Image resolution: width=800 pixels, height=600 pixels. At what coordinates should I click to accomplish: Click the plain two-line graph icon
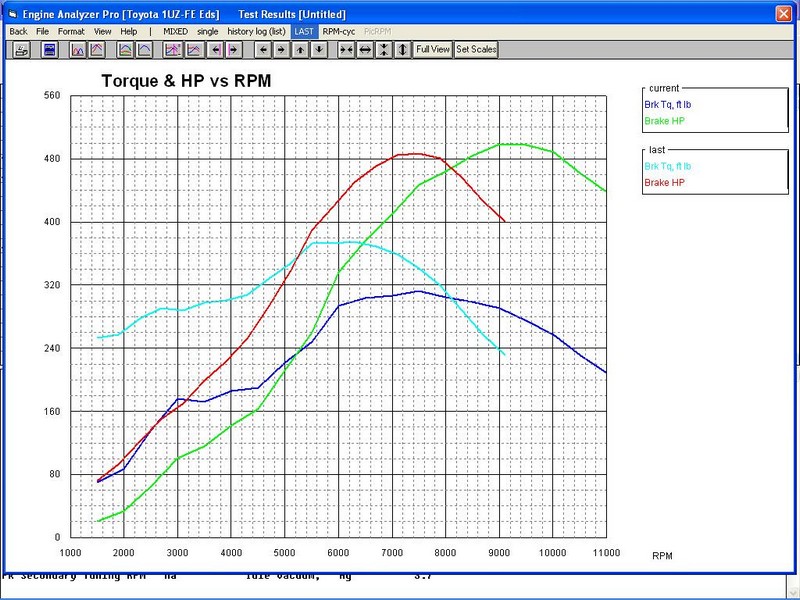tap(194, 49)
